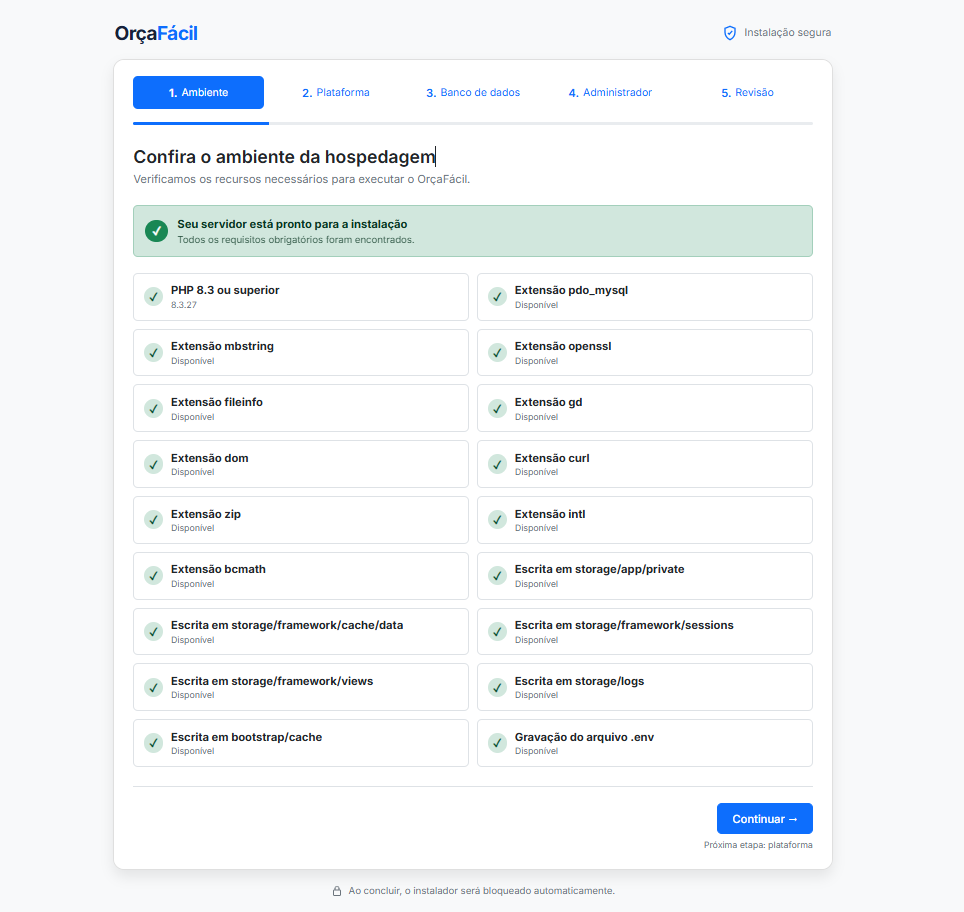Screen dimensions: 964x912
Task: Click the large green success check icon
Action: 157,231
